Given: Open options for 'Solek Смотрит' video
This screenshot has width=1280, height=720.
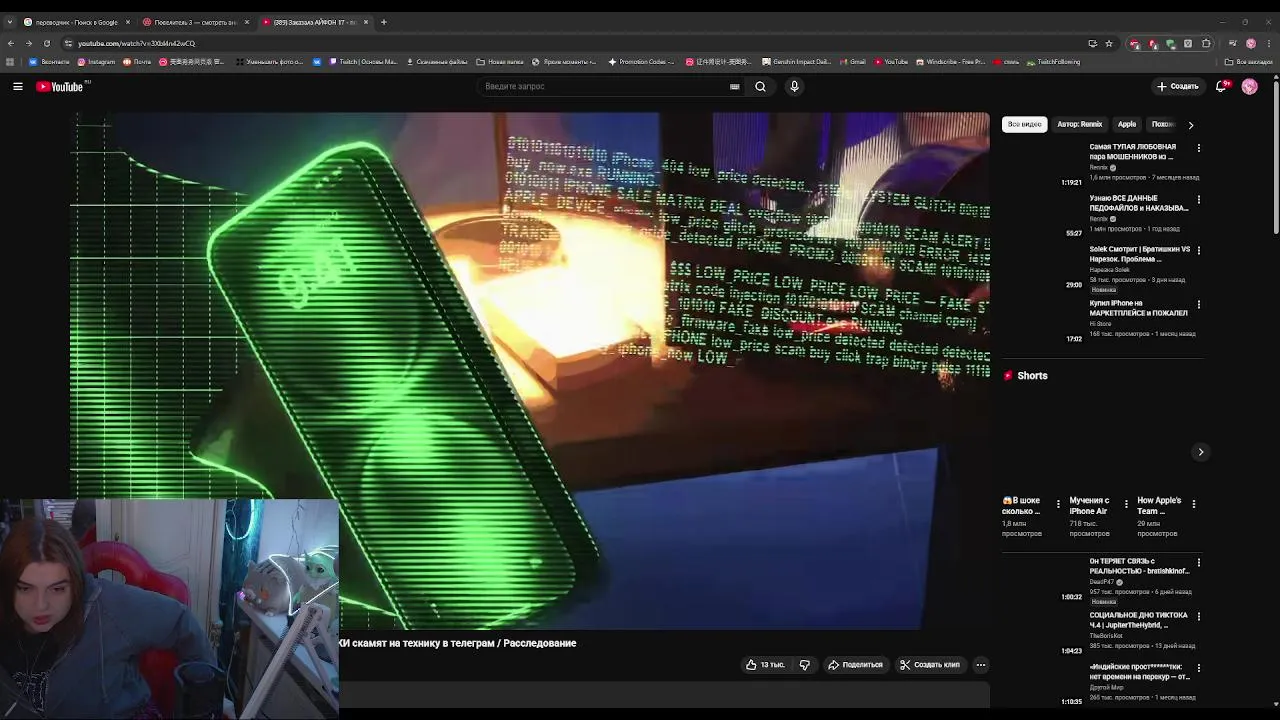Looking at the screenshot, I should coord(1198,250).
